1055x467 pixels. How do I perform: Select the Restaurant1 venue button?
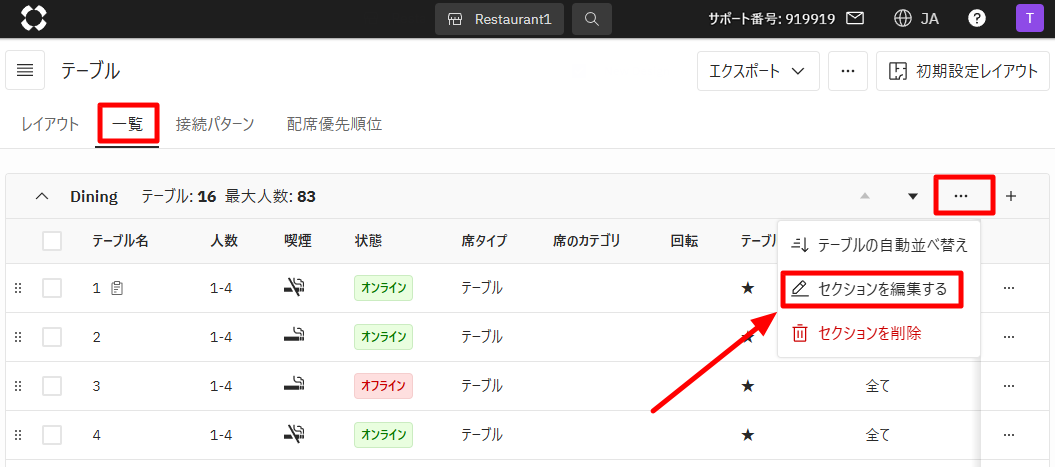(x=499, y=19)
